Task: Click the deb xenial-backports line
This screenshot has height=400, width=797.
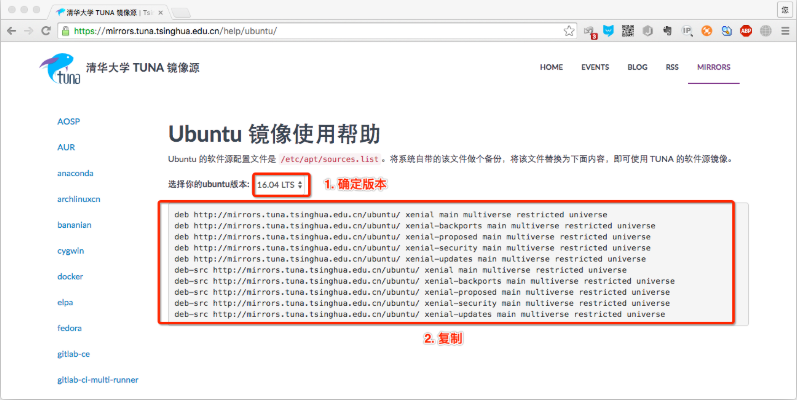Action: tap(415, 226)
